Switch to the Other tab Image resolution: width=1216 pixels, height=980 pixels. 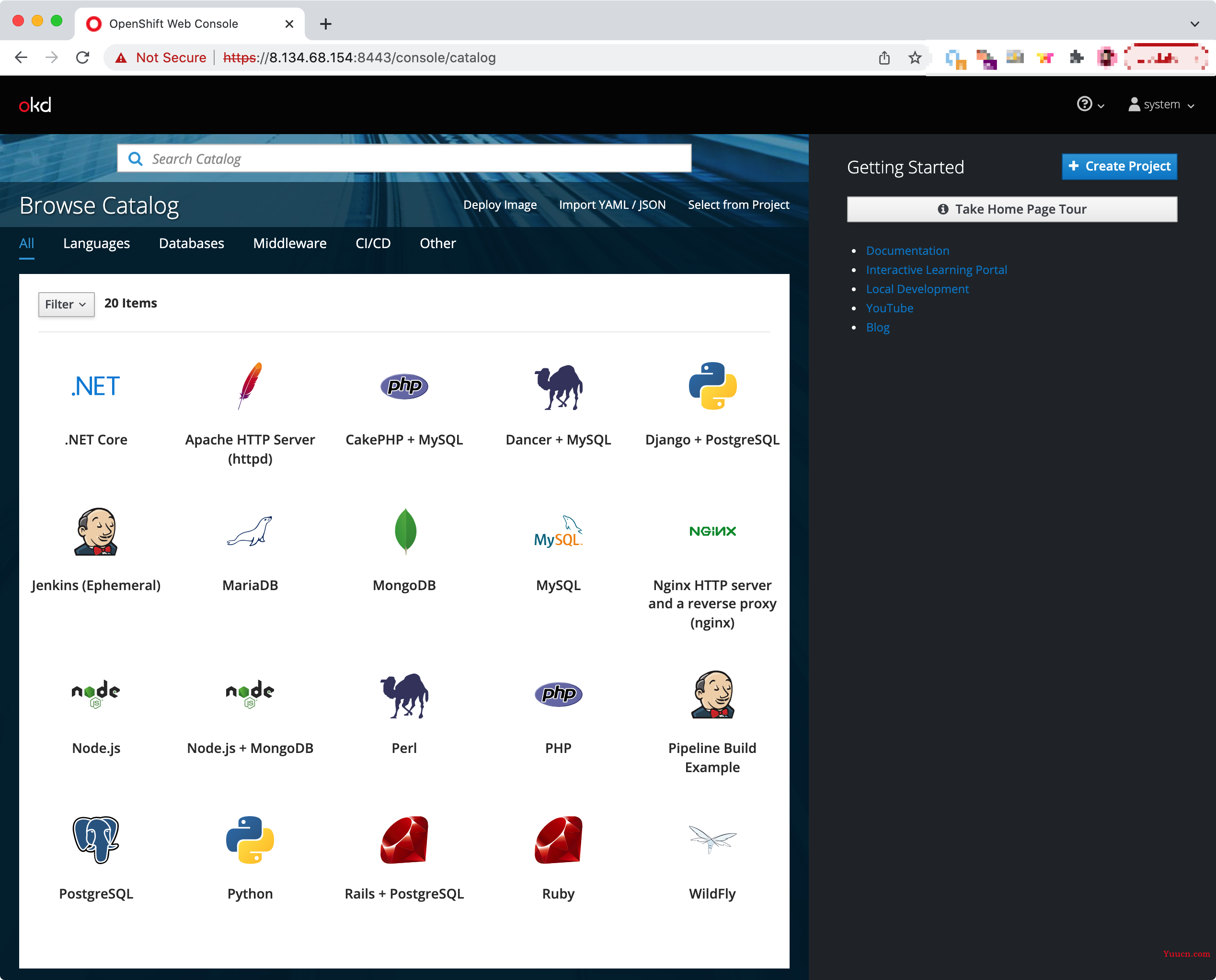pyautogui.click(x=437, y=243)
